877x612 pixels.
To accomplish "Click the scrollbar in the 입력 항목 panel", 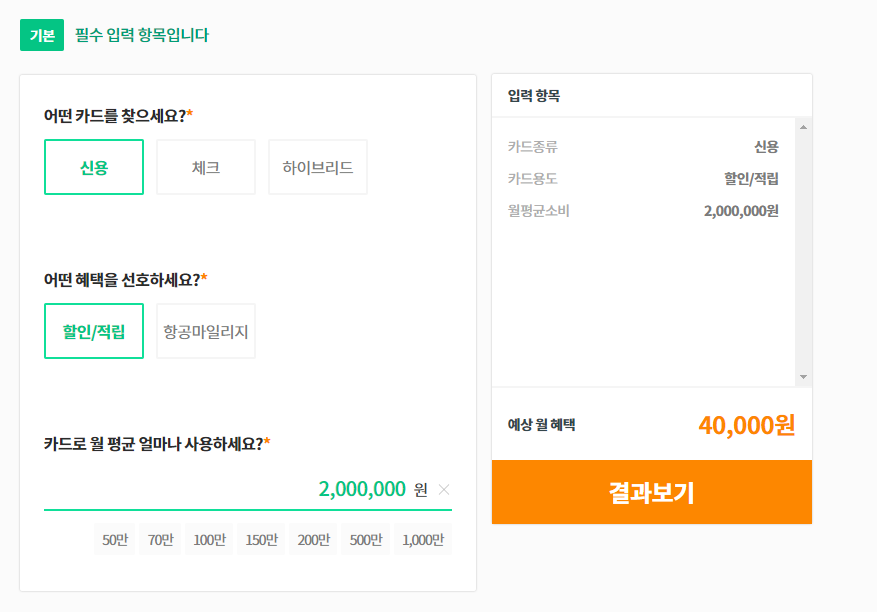I will click(803, 250).
